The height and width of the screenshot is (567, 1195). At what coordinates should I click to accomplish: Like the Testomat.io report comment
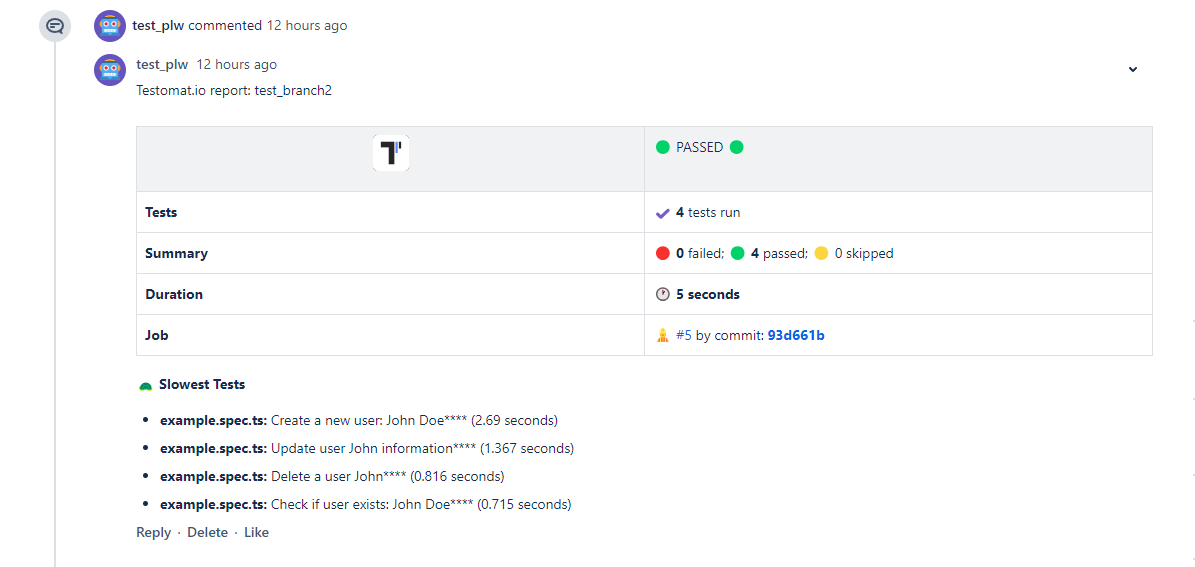[256, 533]
